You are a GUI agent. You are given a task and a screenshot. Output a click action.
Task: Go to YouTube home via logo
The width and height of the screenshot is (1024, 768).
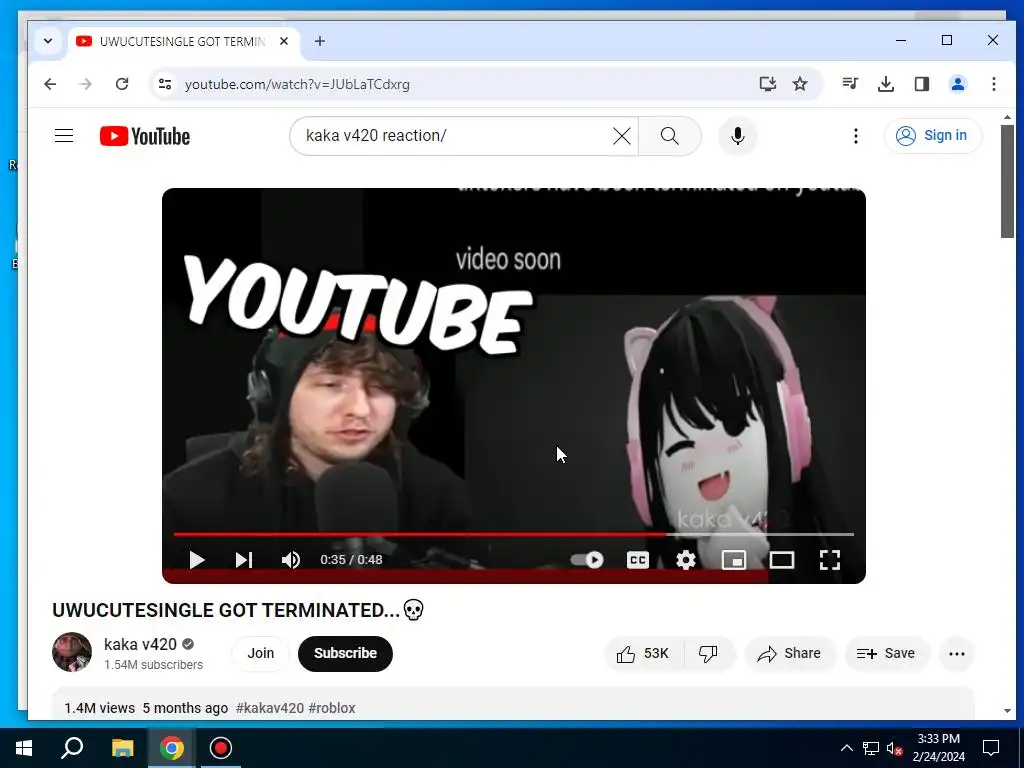point(145,136)
